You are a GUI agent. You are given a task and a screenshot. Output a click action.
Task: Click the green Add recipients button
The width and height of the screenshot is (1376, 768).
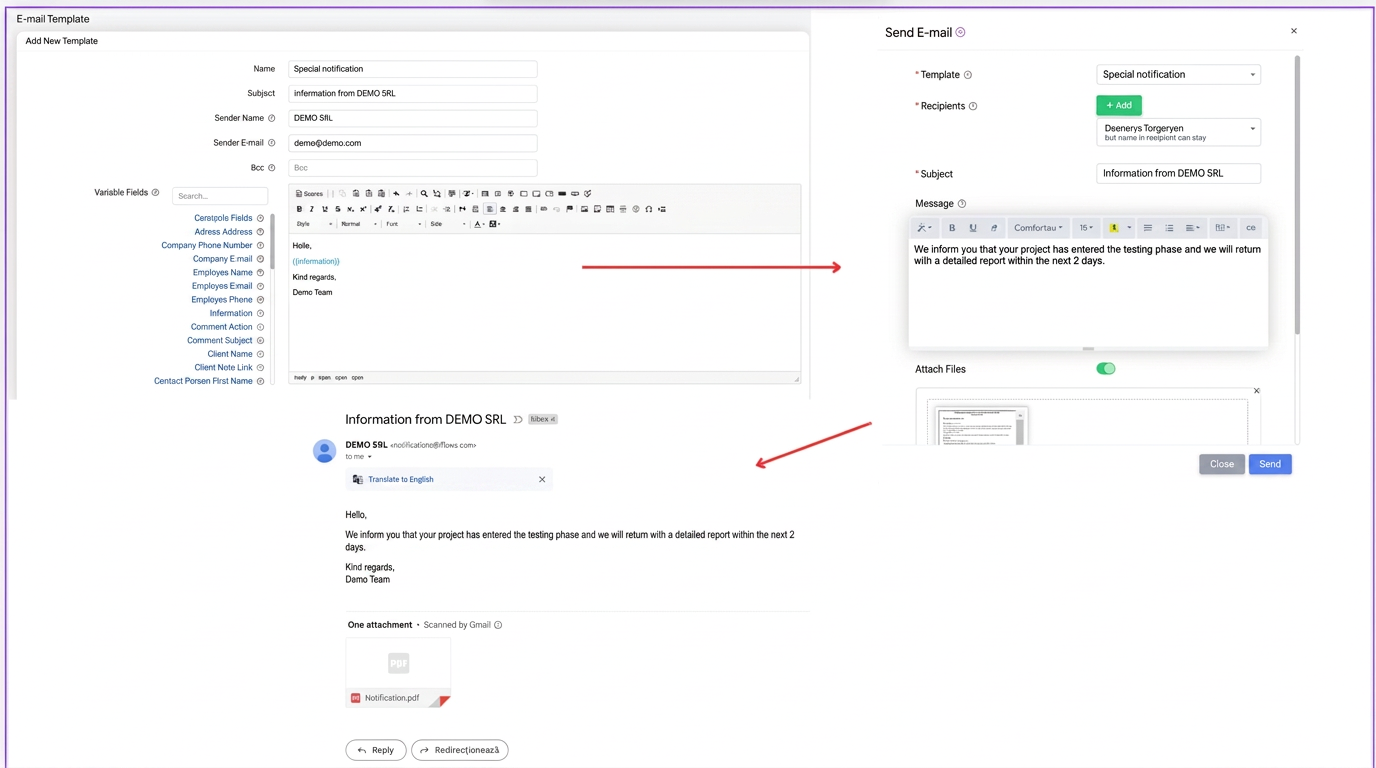coord(1119,105)
